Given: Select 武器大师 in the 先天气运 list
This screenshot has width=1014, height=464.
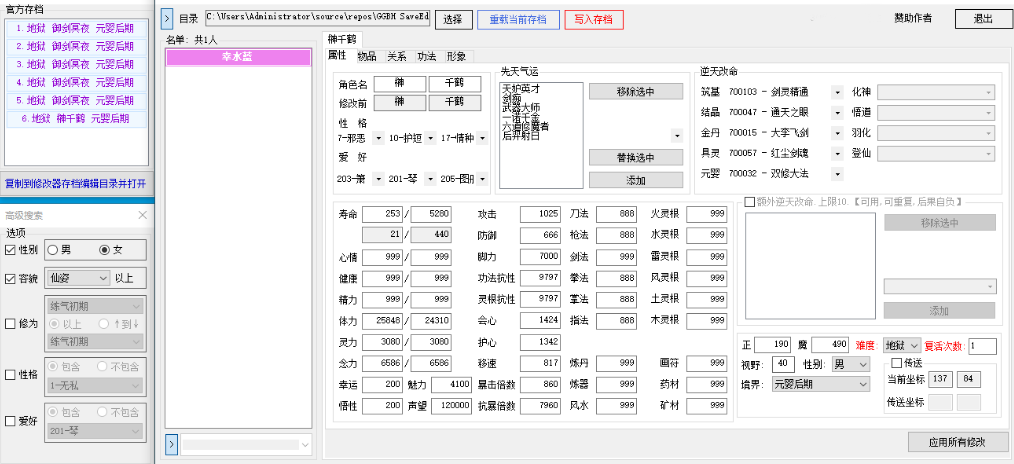Looking at the screenshot, I should [x=521, y=107].
